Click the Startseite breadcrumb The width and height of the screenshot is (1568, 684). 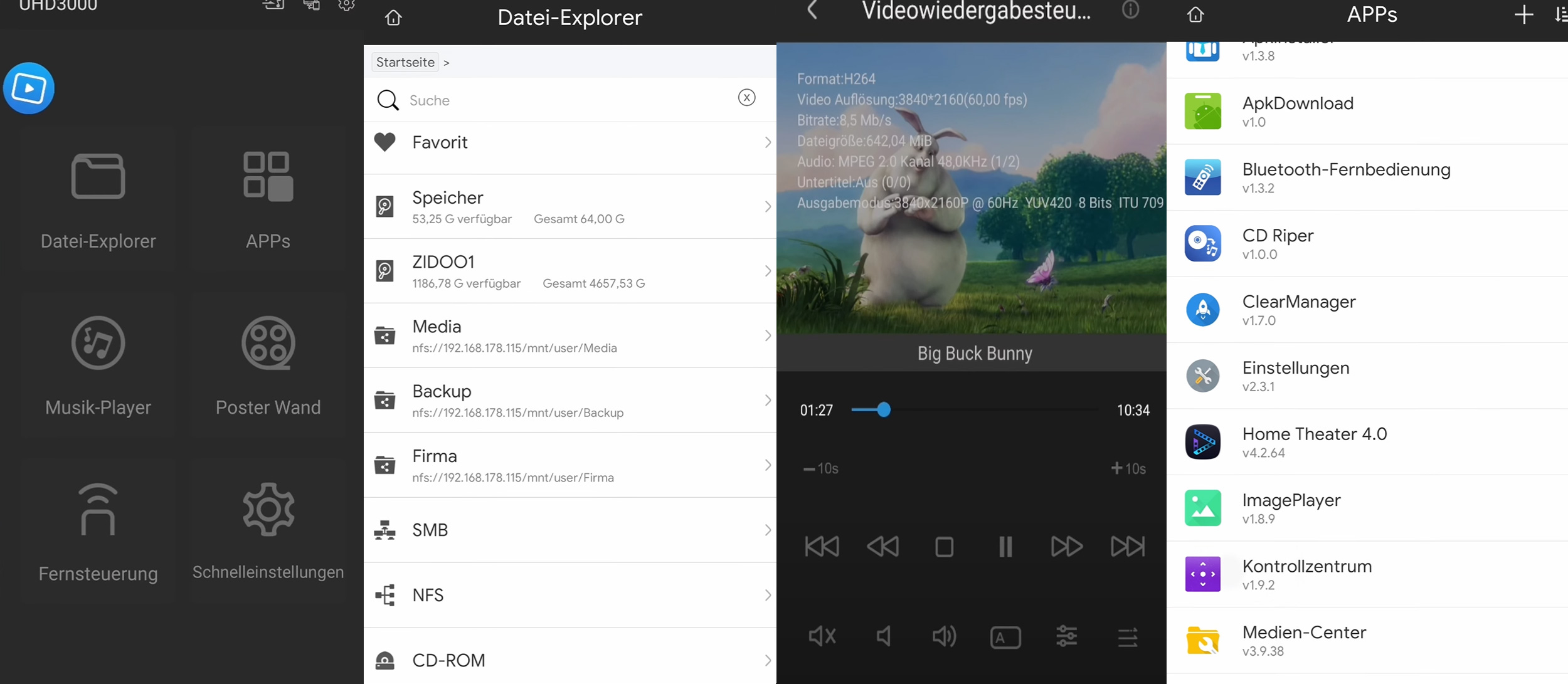tap(405, 63)
